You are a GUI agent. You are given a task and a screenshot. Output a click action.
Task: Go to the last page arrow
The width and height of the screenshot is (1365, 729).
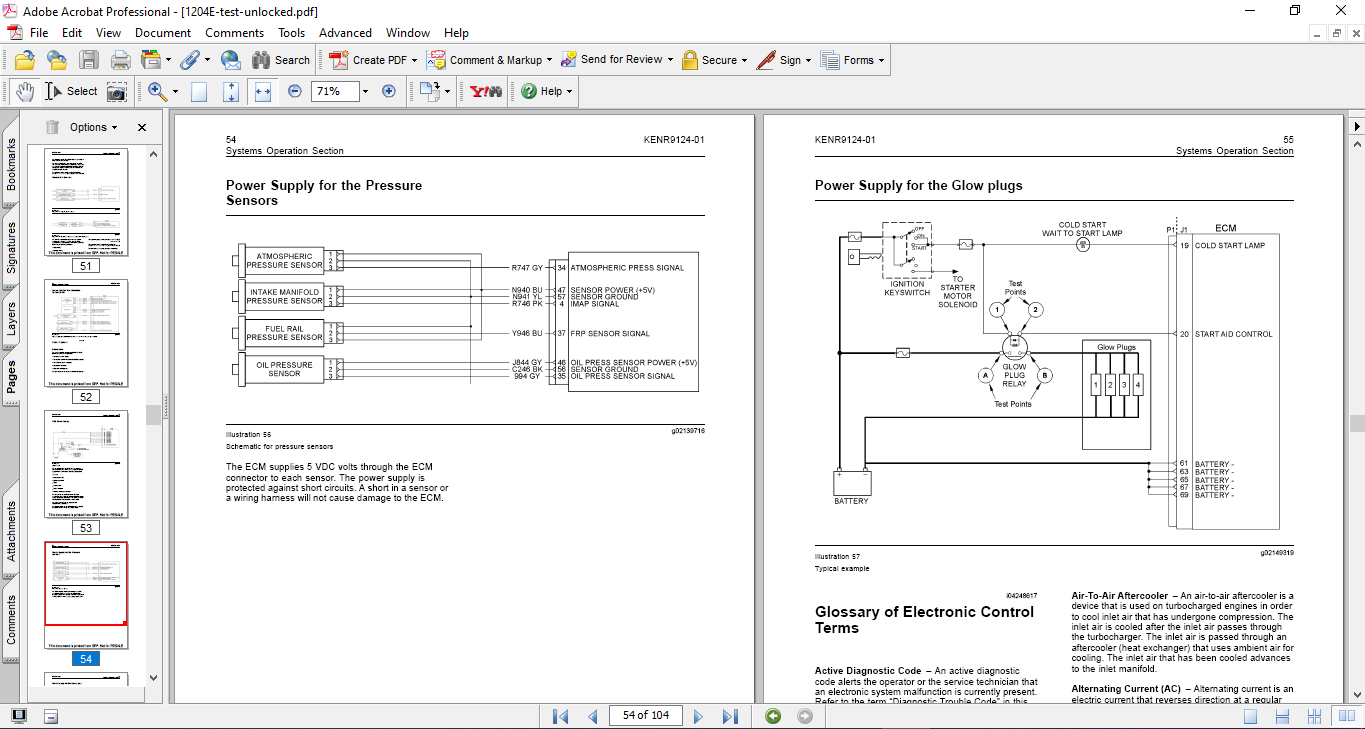[730, 716]
